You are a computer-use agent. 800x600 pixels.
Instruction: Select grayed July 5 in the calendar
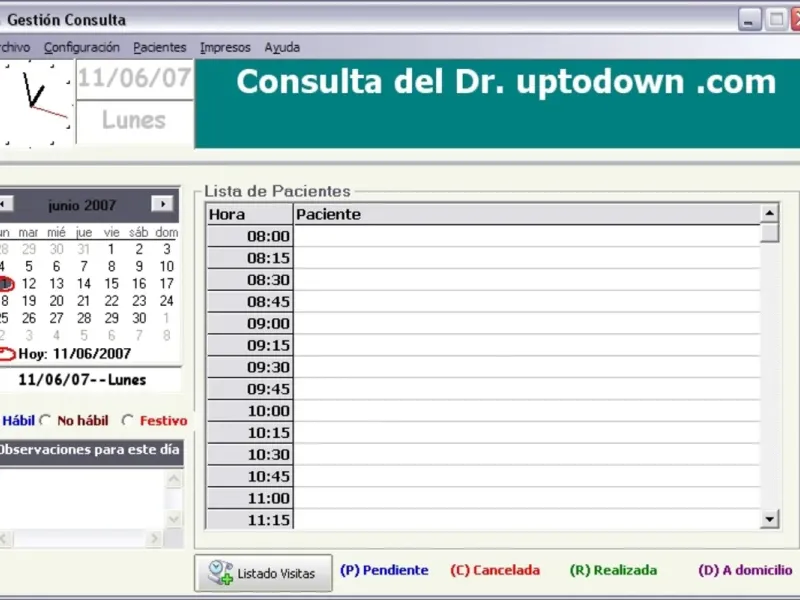click(84, 335)
